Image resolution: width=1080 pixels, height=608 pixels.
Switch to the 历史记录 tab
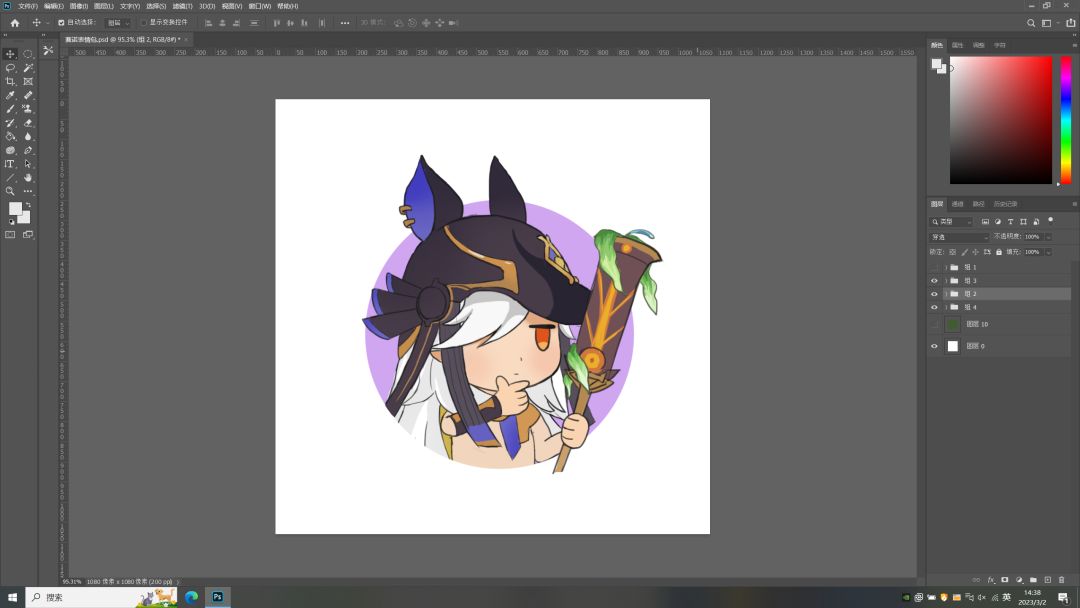point(1005,205)
